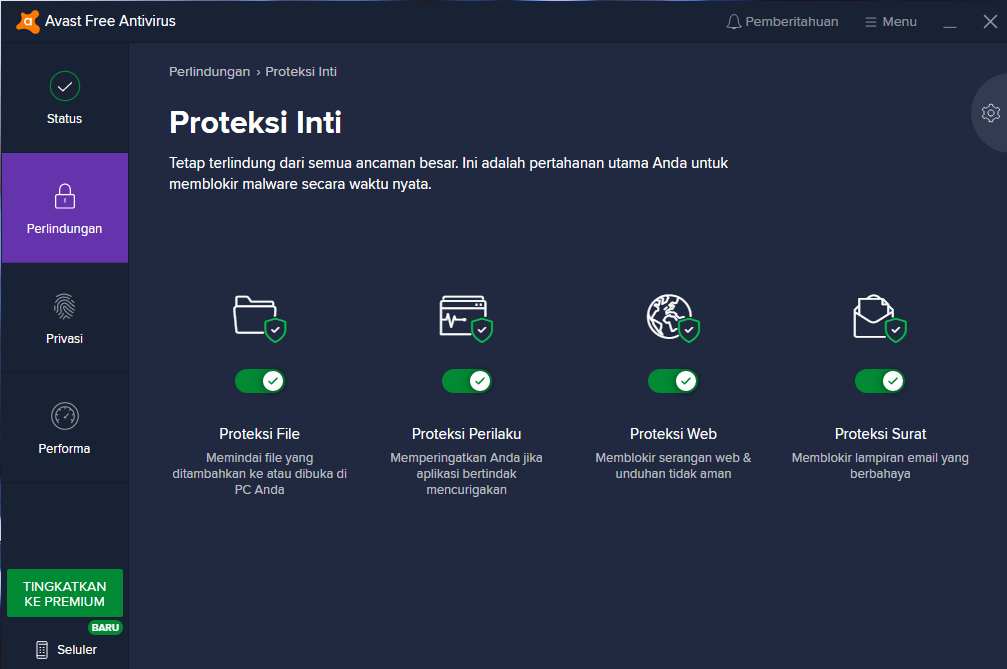
Task: Open Performa via its gauge icon
Action: coord(64,416)
